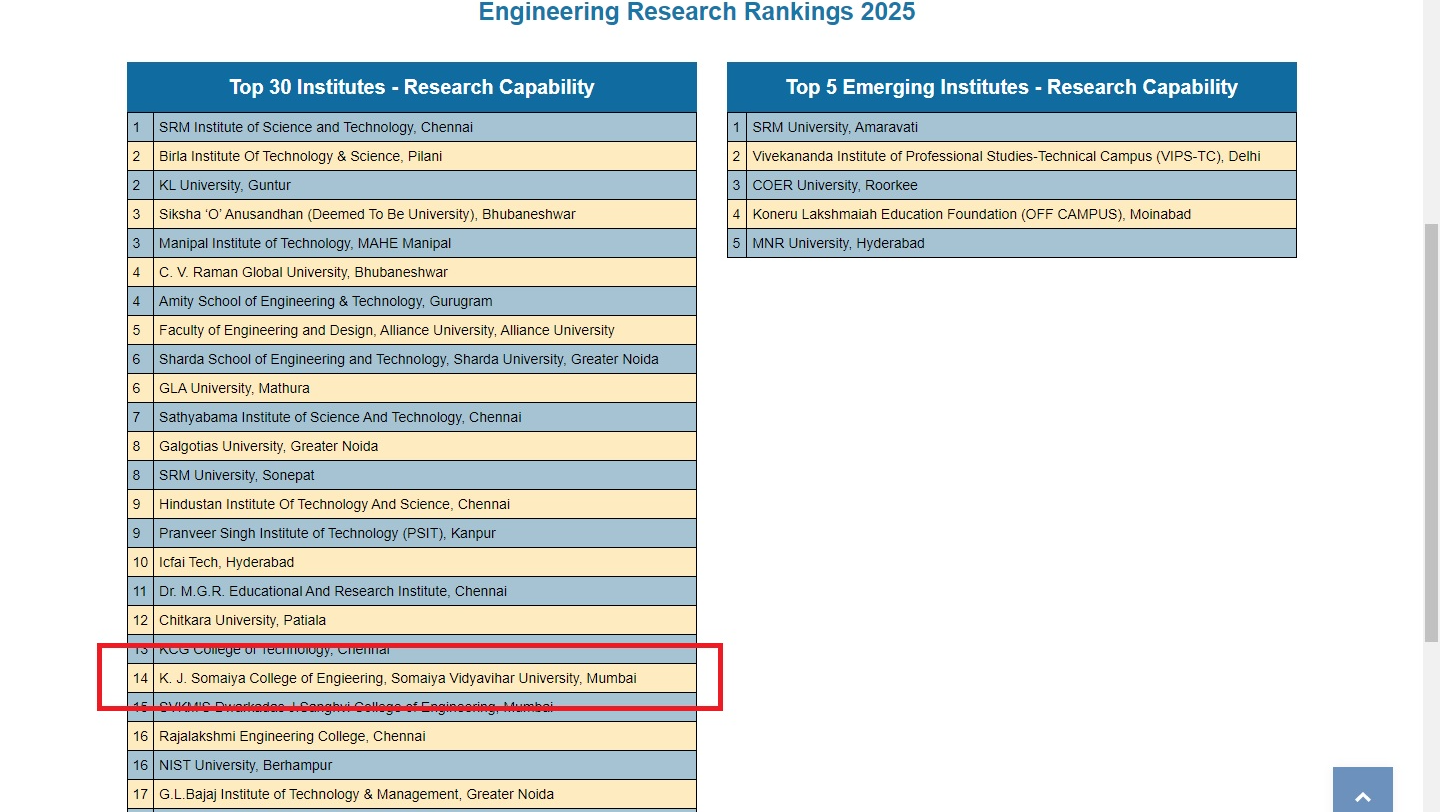Click 'Top 30 Institutes - Research Capability' header
The height and width of the screenshot is (812, 1440).
coord(412,87)
